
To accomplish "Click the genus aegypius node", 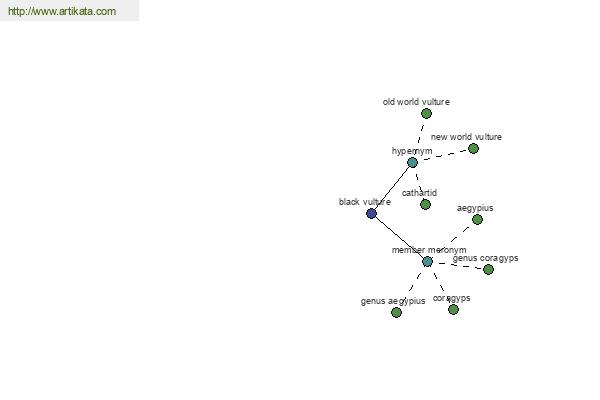I will [x=396, y=312].
